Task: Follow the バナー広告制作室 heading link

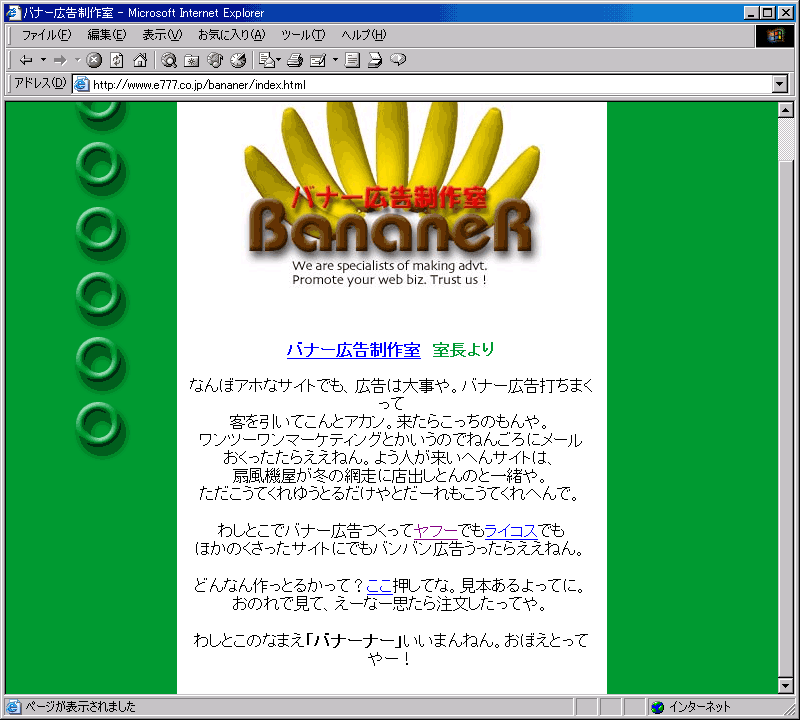Action: click(x=354, y=350)
